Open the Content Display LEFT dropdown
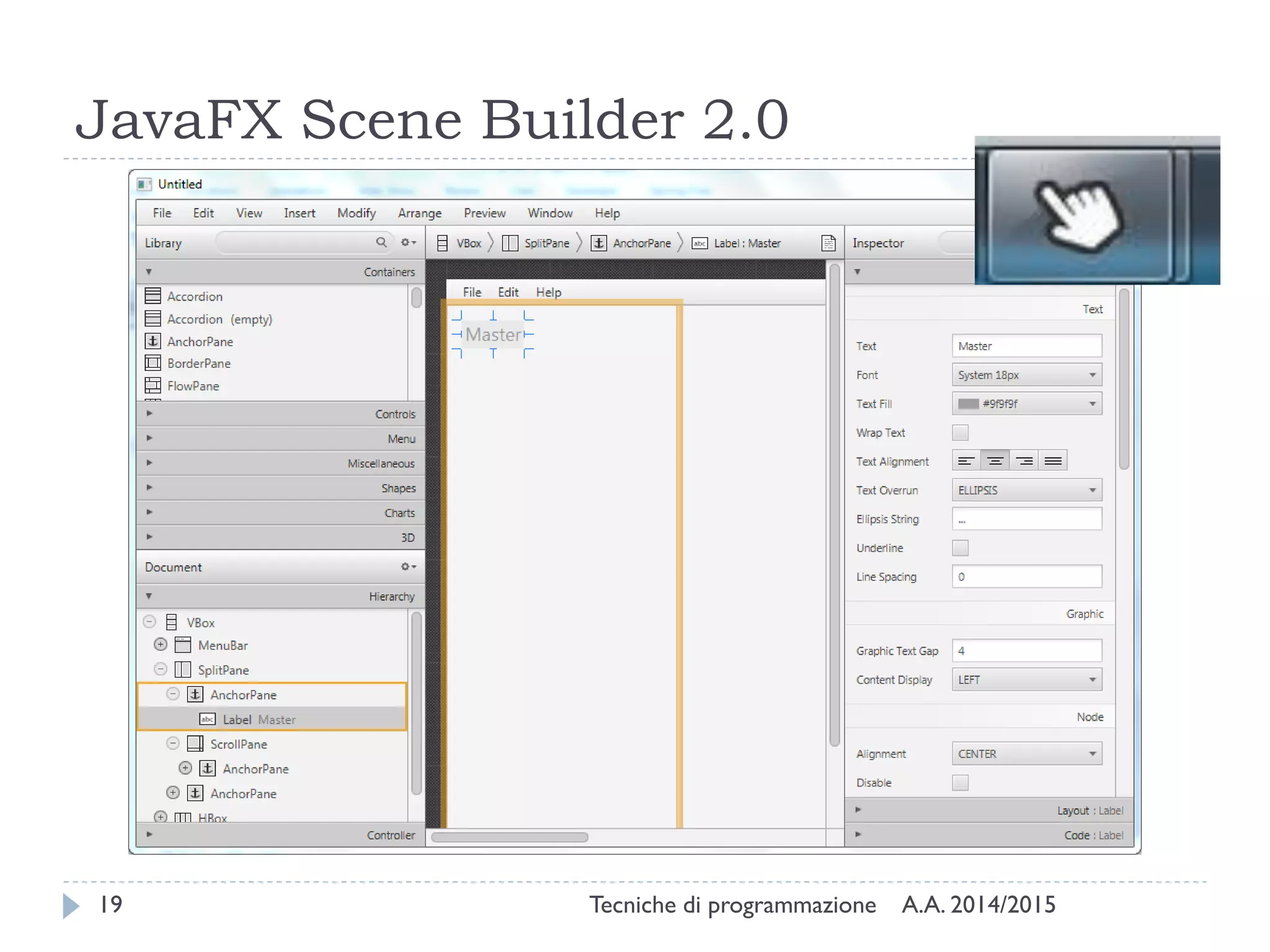This screenshot has height=952, width=1270. click(1027, 679)
